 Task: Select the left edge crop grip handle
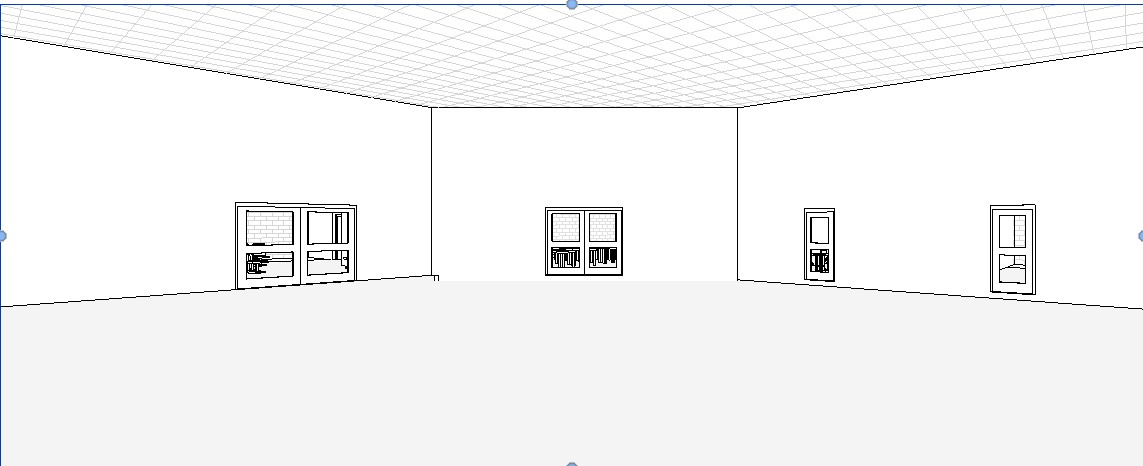pos(2,236)
